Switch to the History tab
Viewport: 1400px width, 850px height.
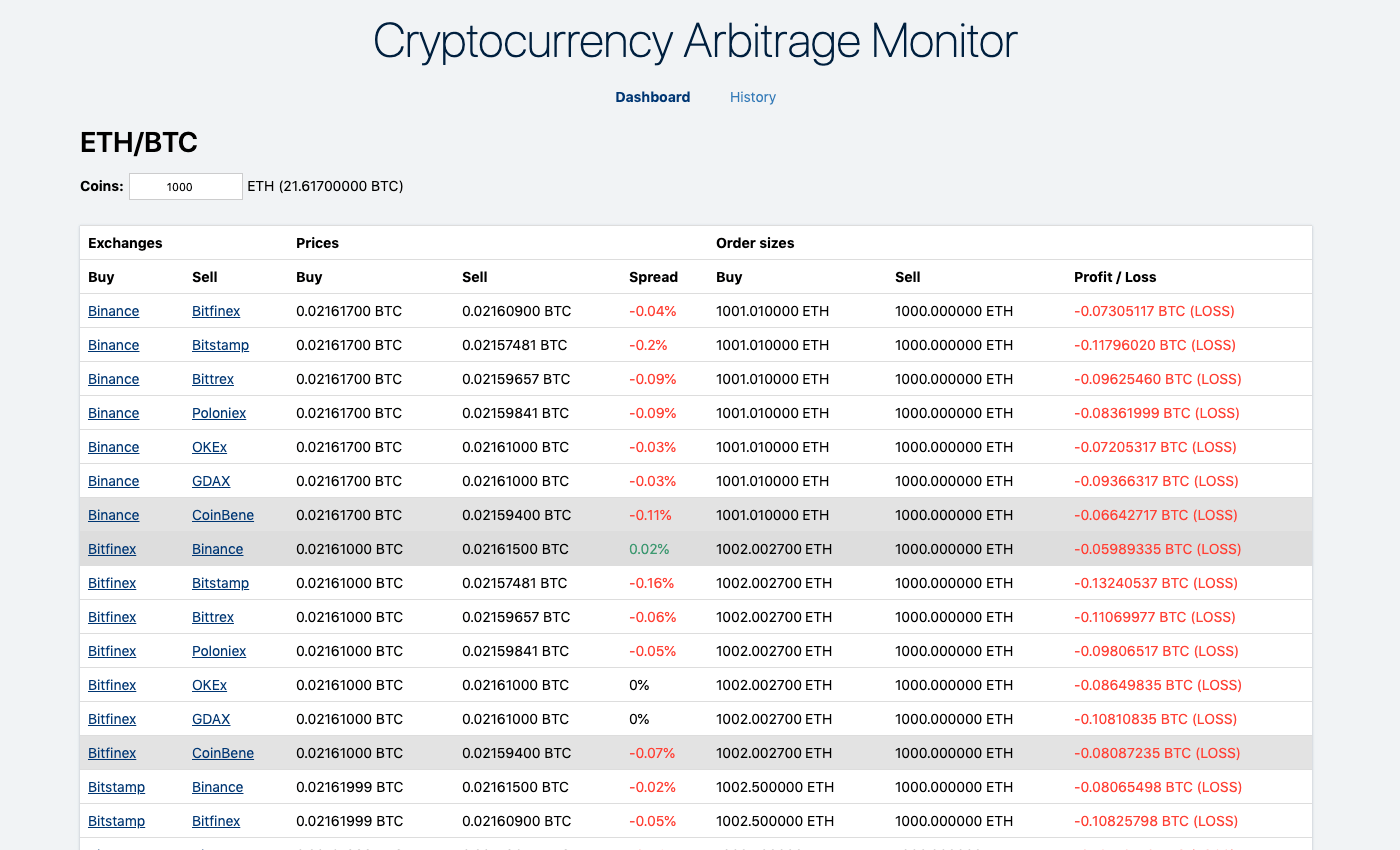click(753, 97)
